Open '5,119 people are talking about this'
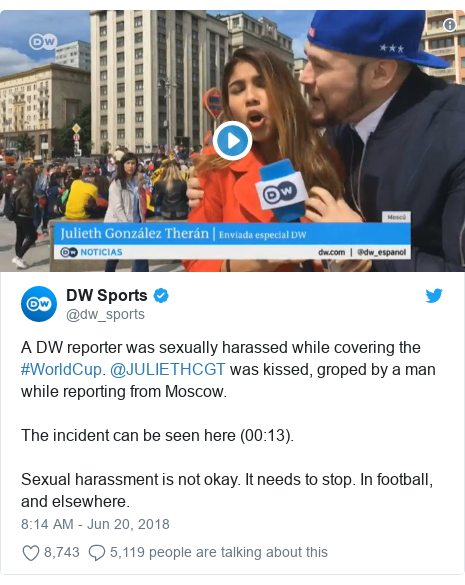Viewport: 465px width, 585px height. pyautogui.click(x=219, y=552)
